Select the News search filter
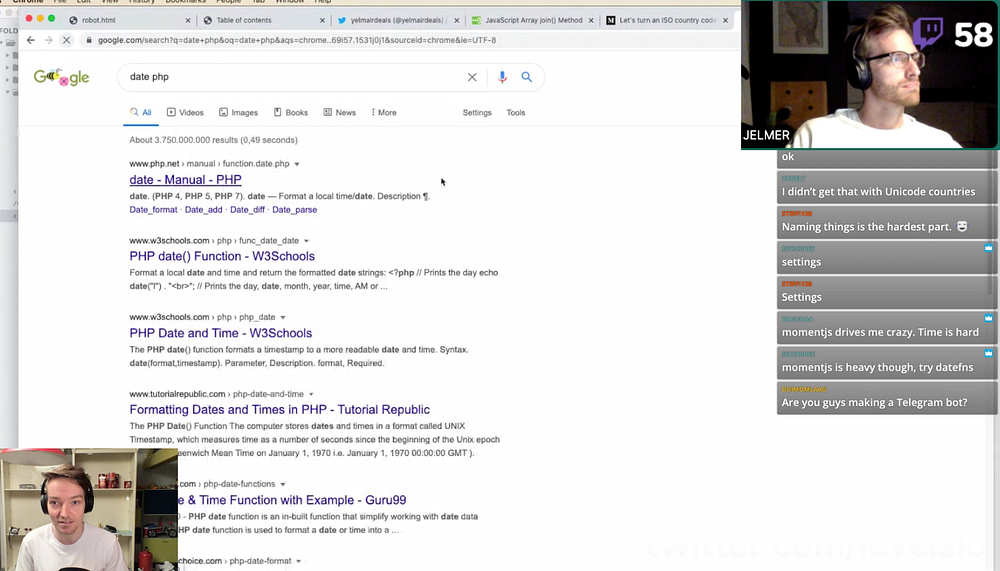1000x571 pixels. click(339, 112)
